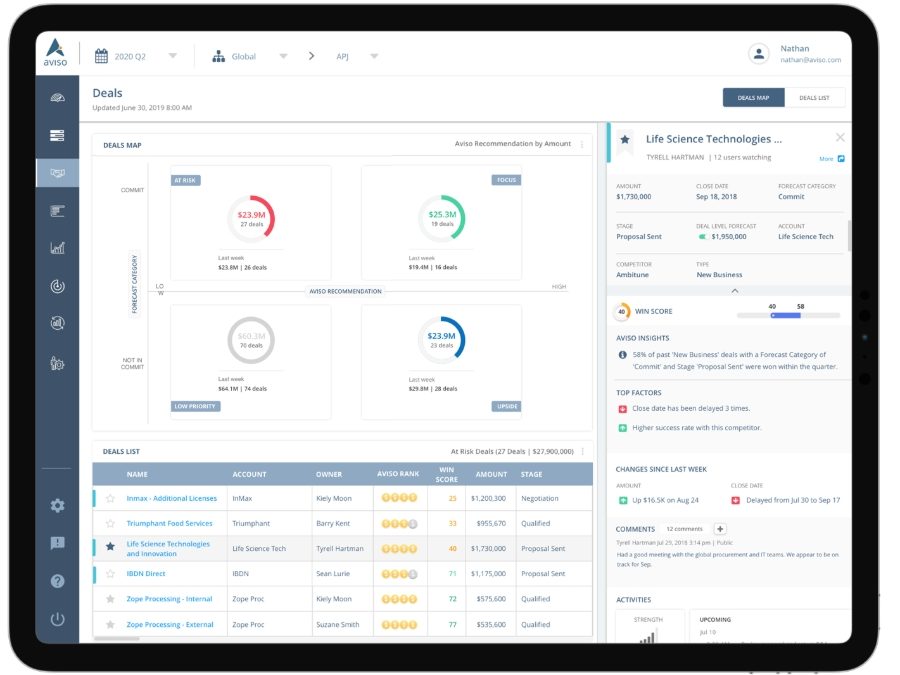Sort by Win Score column header
This screenshot has height=675, width=900.
446,475
